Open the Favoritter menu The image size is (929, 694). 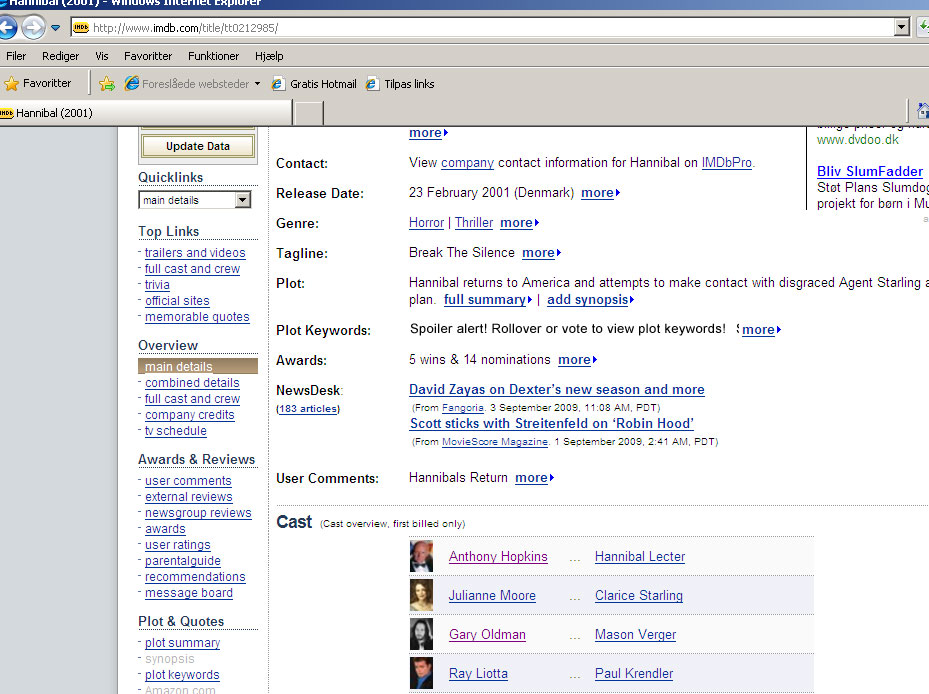pyautogui.click(x=148, y=56)
